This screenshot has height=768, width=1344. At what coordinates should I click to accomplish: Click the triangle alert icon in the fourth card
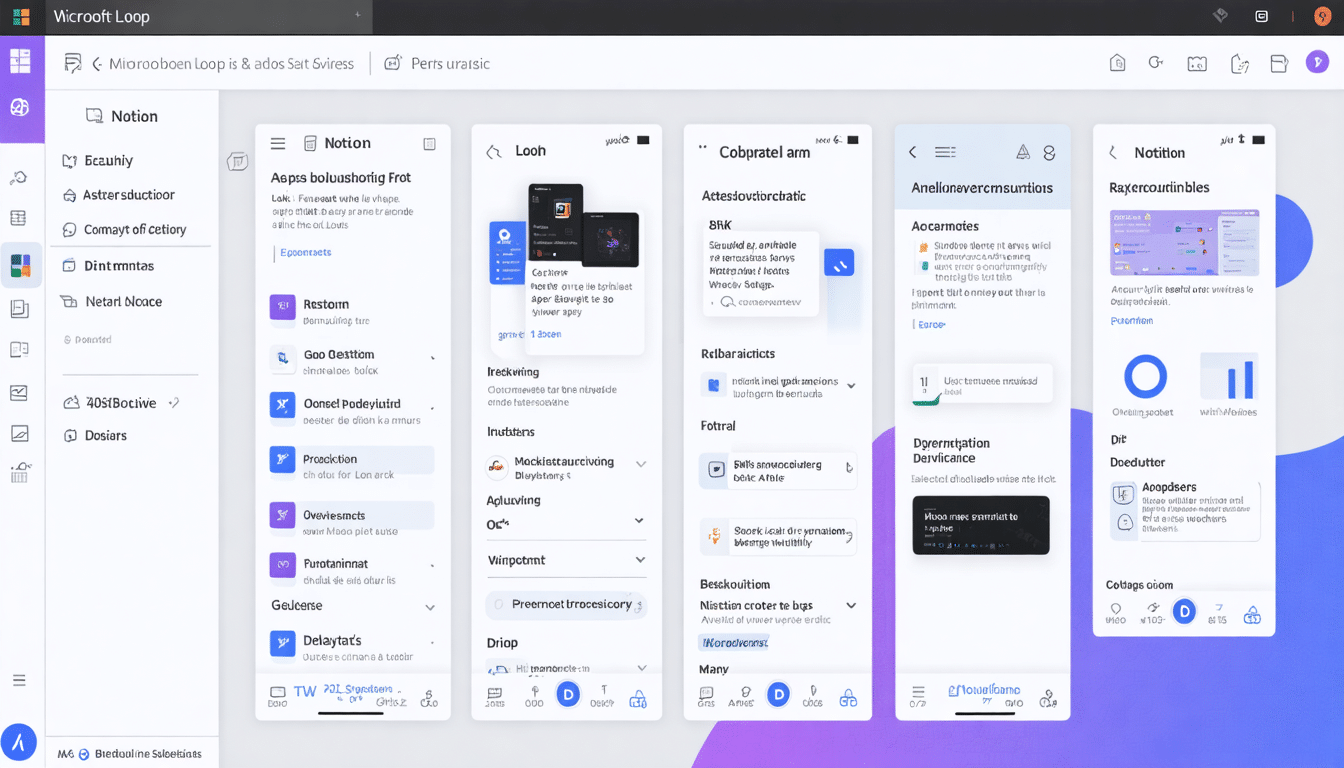pos(1023,152)
